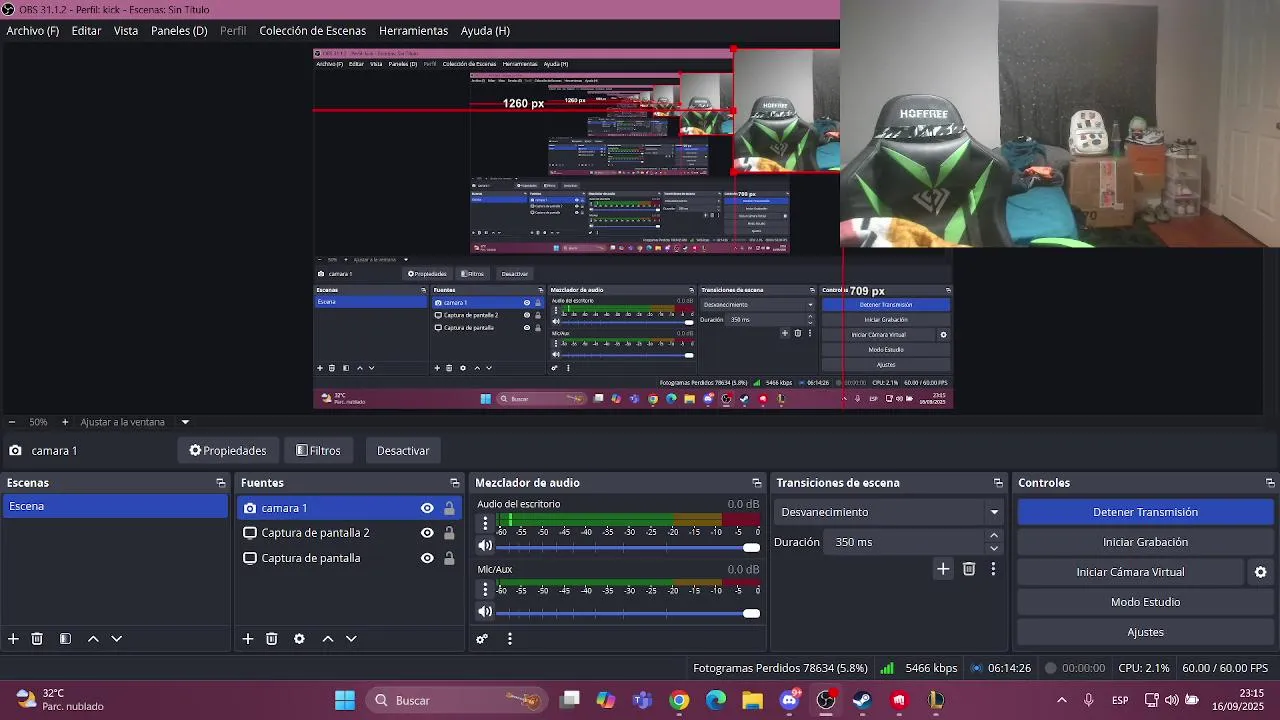Screen dimensions: 1280x720
Task: Open League of Legends taskbar icon
Action: [x=936, y=700]
